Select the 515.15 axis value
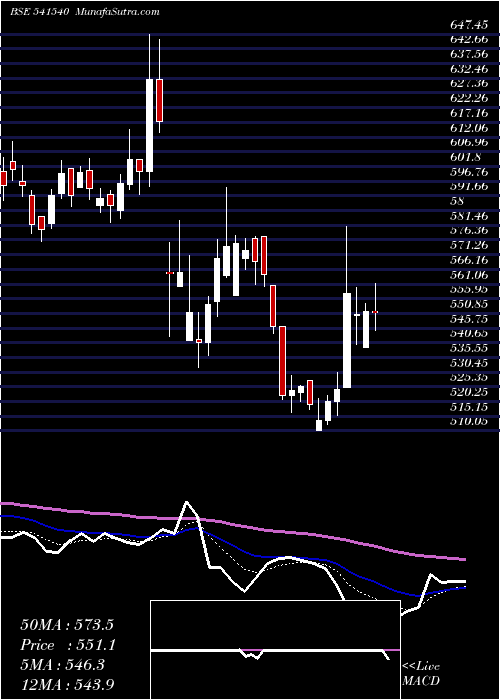The height and width of the screenshot is (700, 500). (x=469, y=407)
